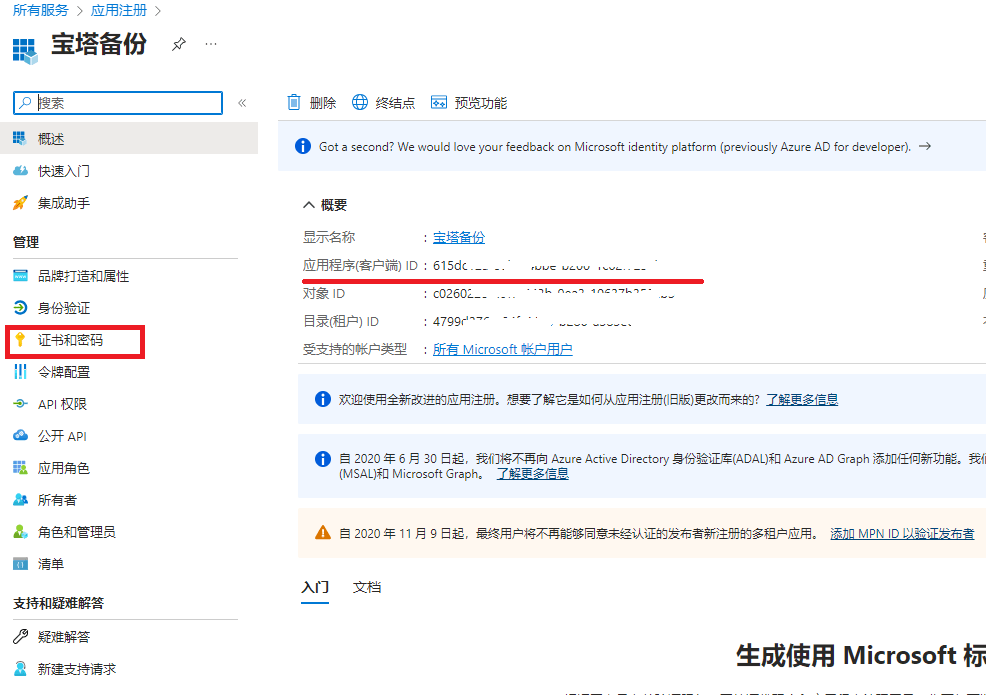Open 终结点 globe icon in toolbar
The width and height of the screenshot is (986, 695).
tap(360, 102)
